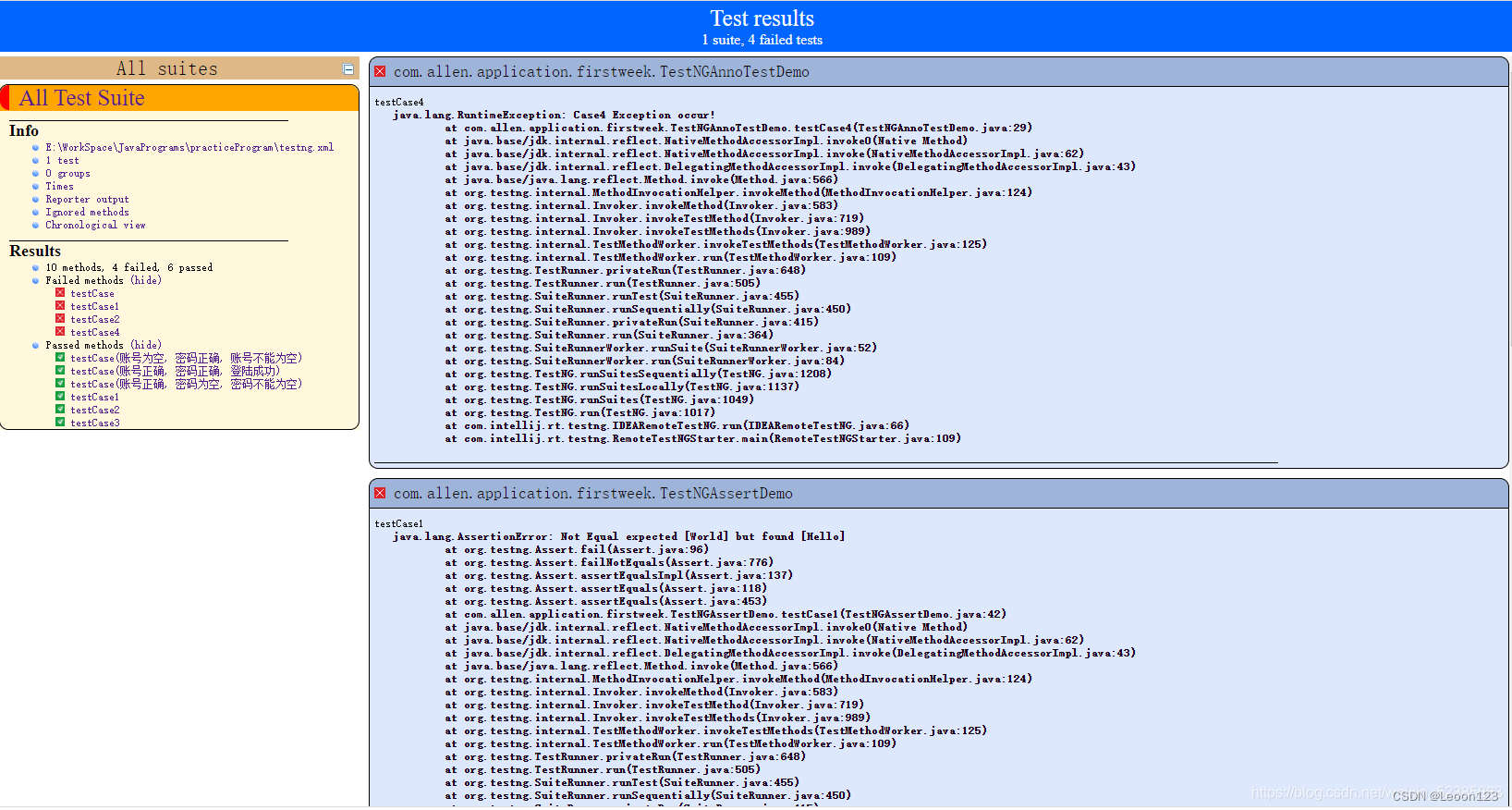Open passed testCase(账号正确, 密码为空, 密码不能为空) link
This screenshot has width=1512, height=810.
pos(186,384)
